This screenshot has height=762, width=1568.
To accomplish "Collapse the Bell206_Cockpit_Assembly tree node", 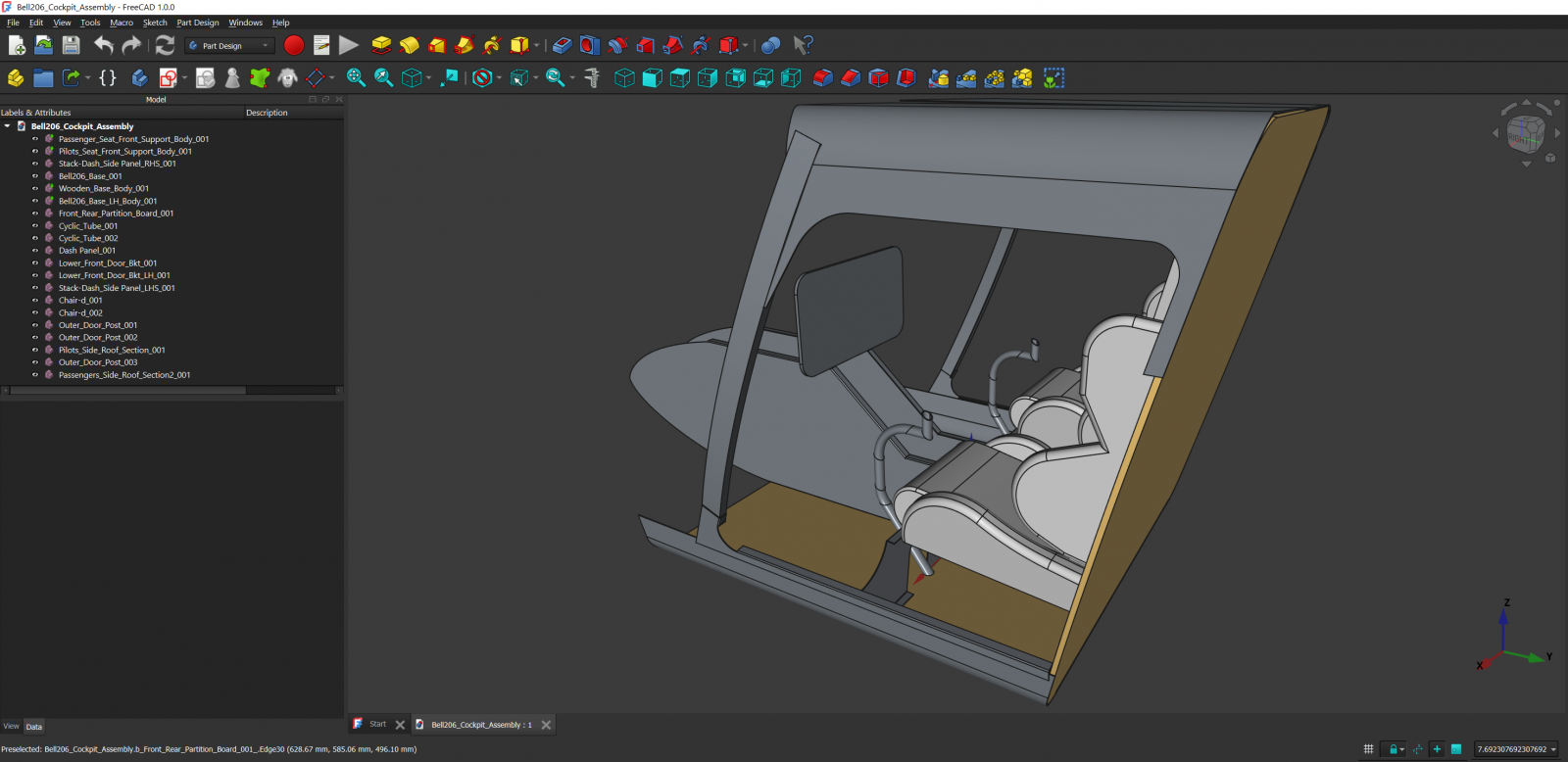I will (x=8, y=126).
